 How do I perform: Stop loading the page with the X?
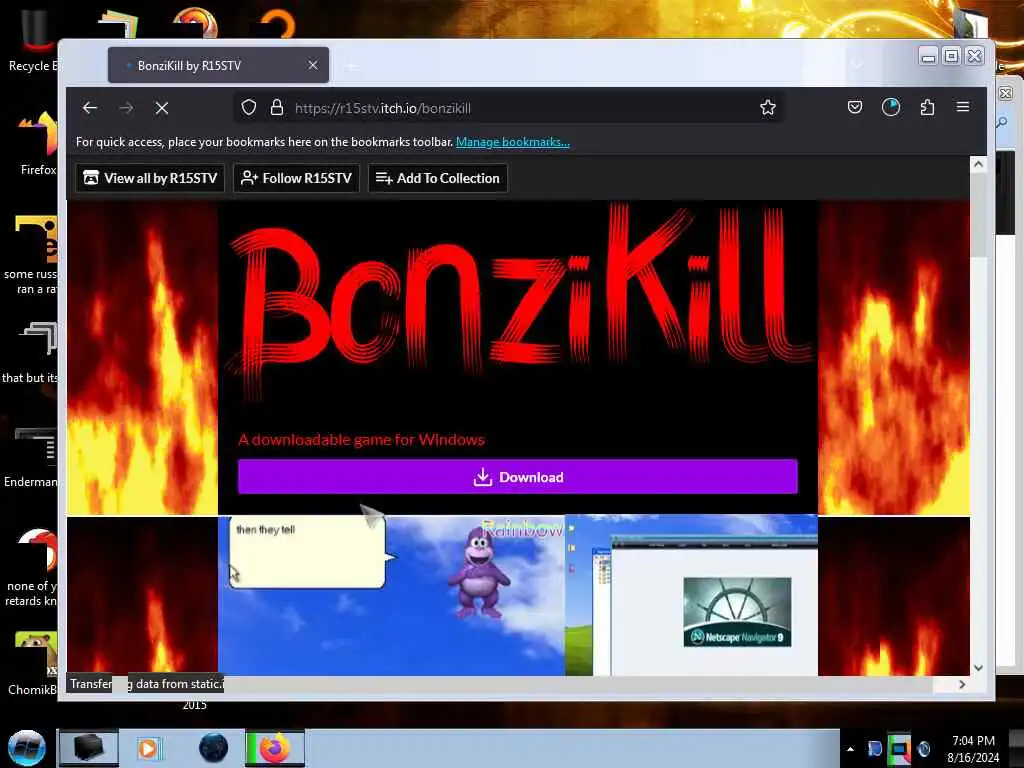tap(162, 108)
